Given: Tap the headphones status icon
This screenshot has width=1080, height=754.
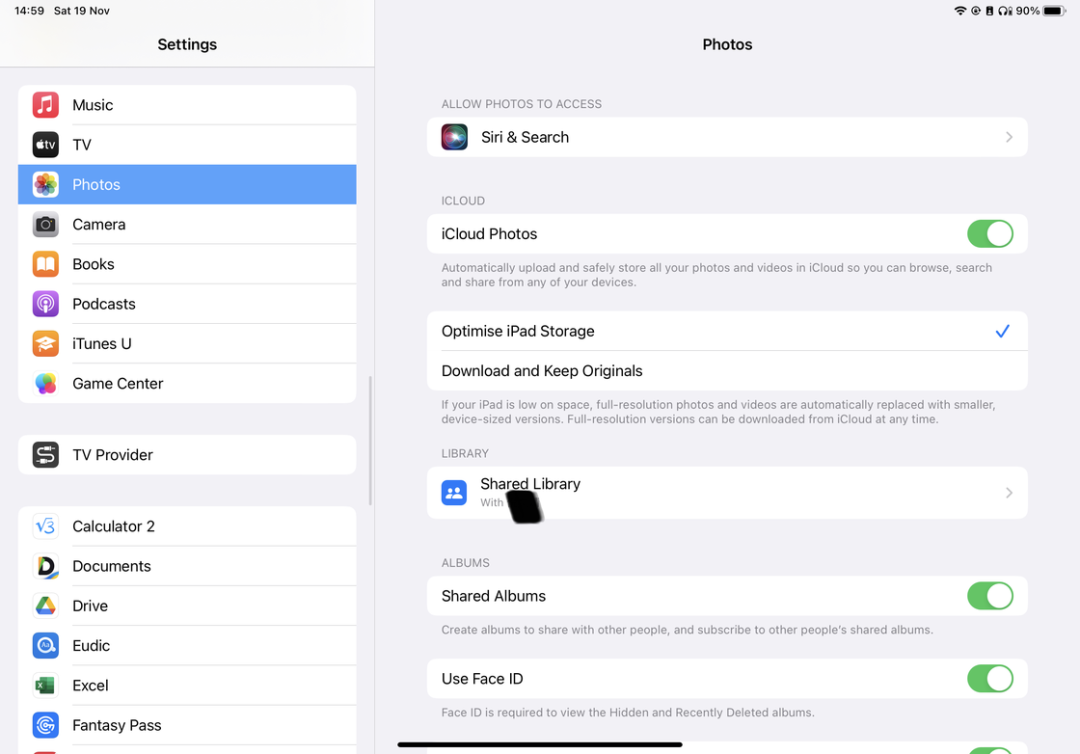Looking at the screenshot, I should tap(1006, 10).
